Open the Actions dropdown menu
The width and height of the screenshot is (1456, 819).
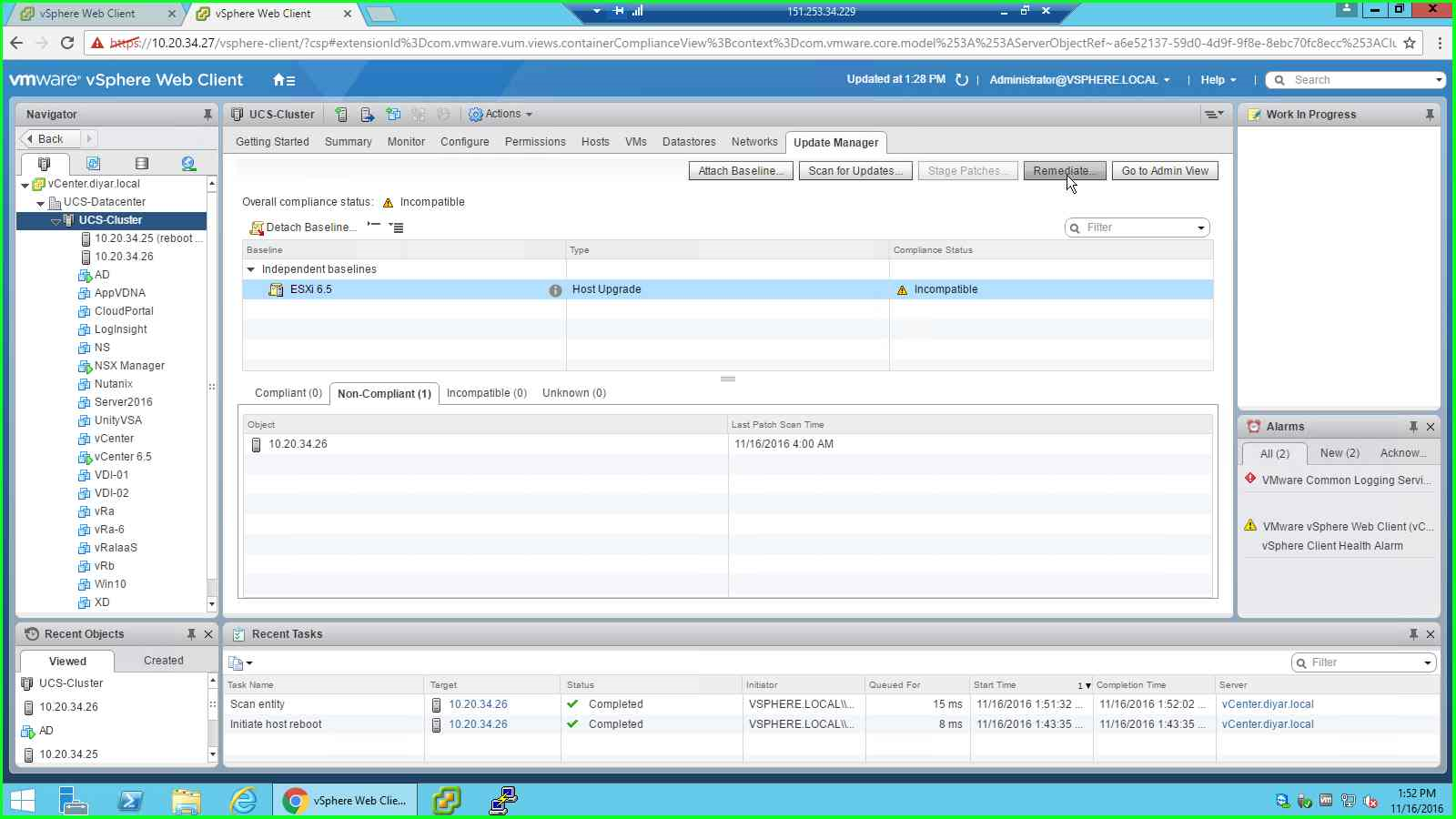(500, 115)
